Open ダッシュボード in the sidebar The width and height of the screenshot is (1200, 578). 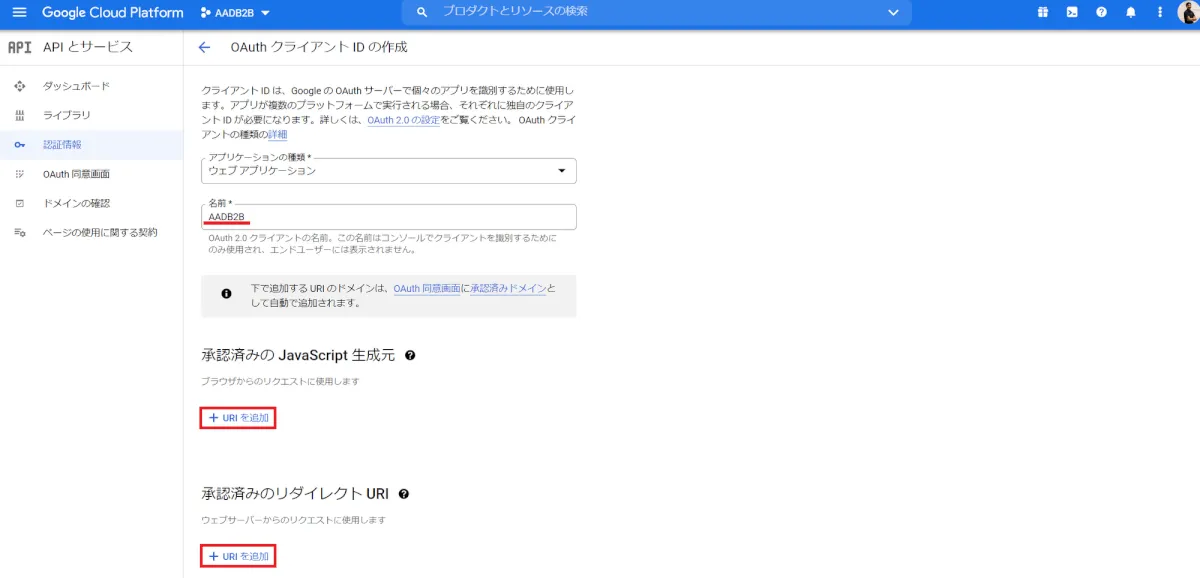coord(92,86)
